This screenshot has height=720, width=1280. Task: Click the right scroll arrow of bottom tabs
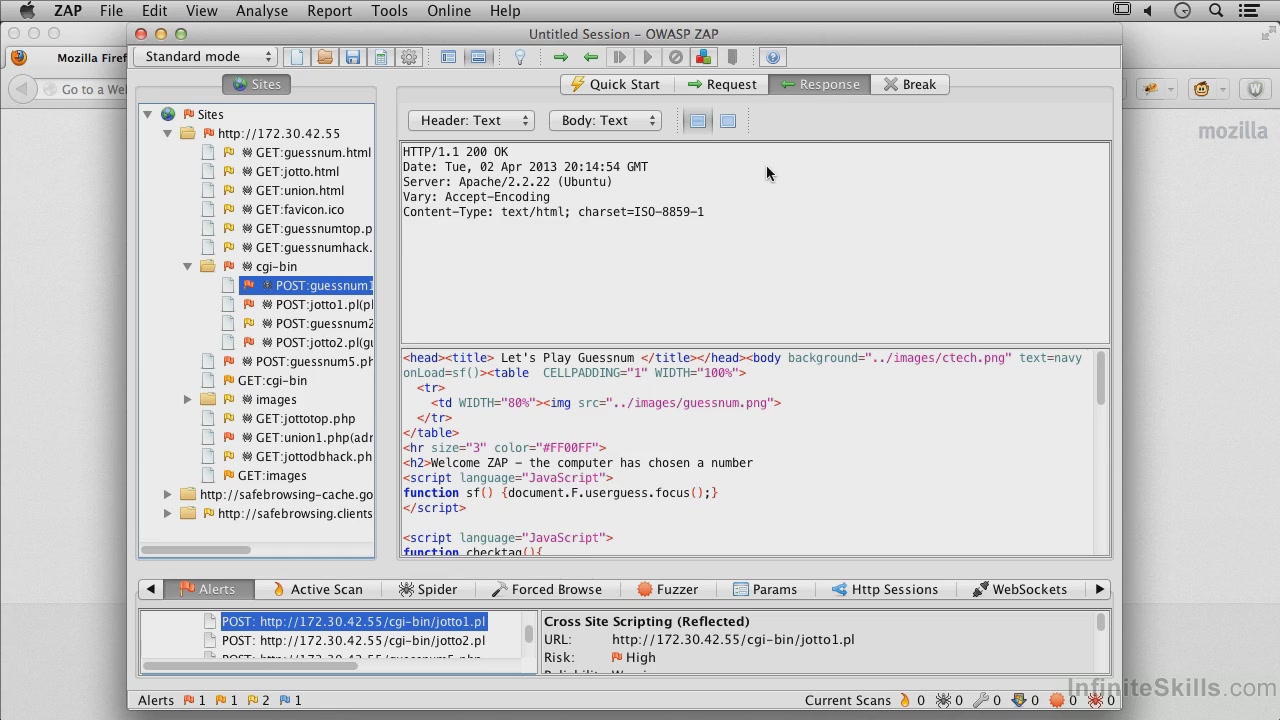click(1099, 589)
